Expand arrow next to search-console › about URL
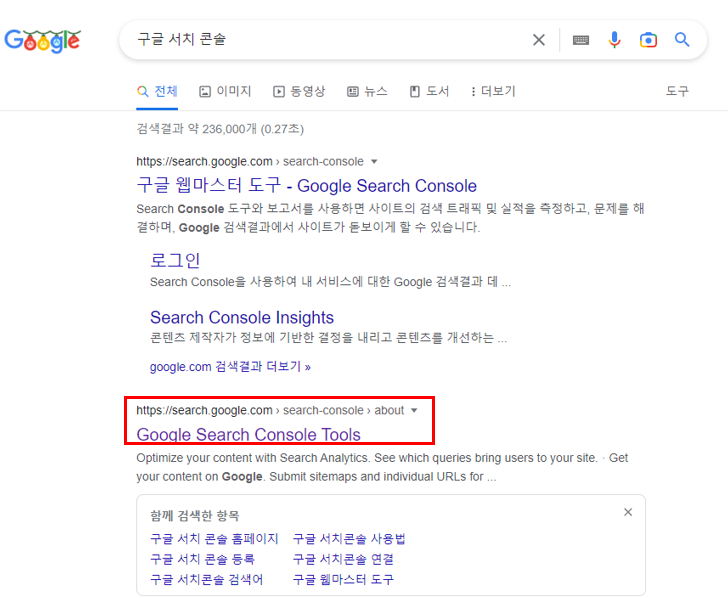 [414, 410]
